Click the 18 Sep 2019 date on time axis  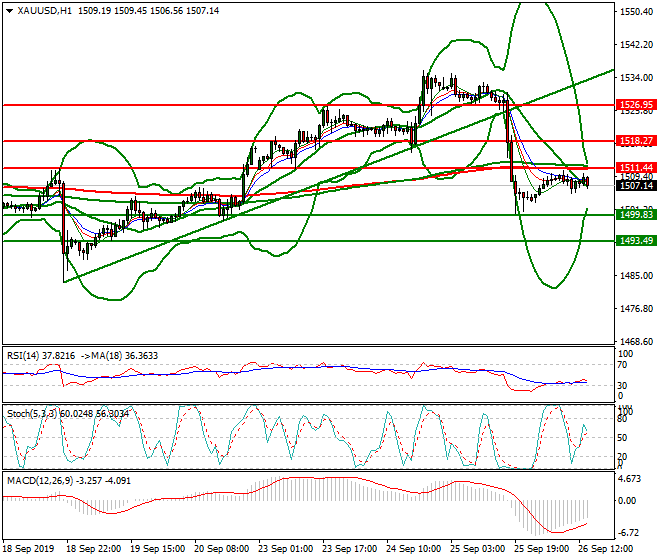pos(28,549)
